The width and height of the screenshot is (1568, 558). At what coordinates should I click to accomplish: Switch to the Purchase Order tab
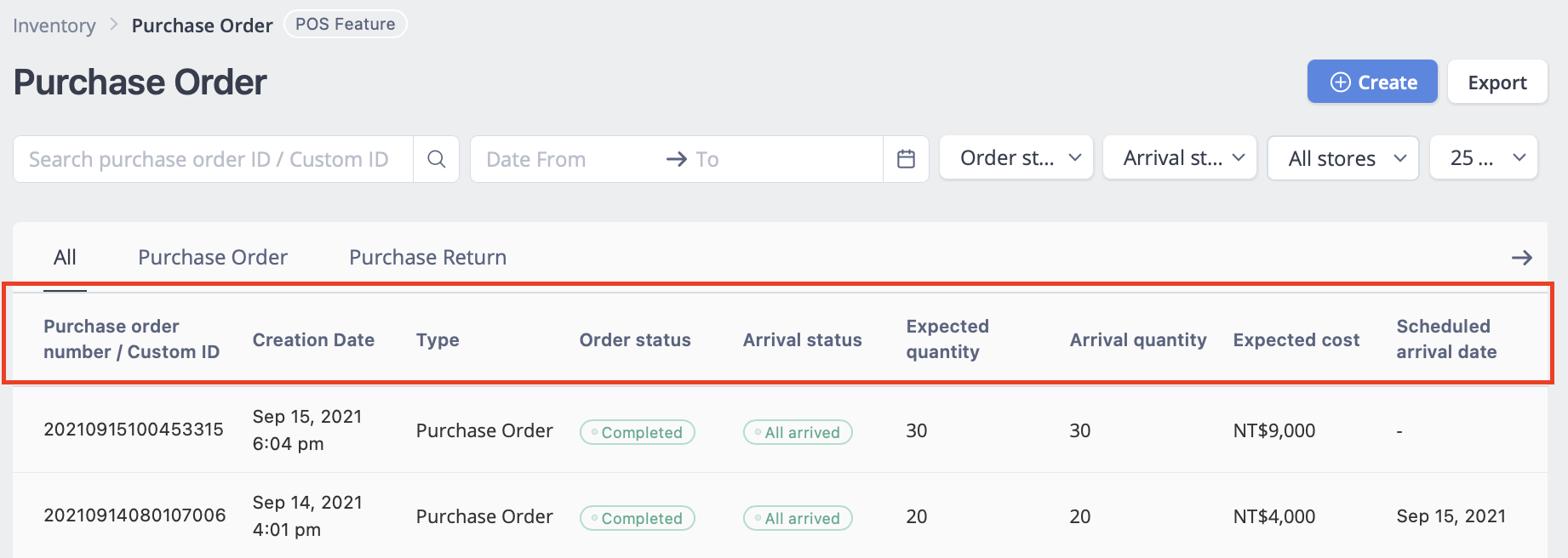point(213,257)
